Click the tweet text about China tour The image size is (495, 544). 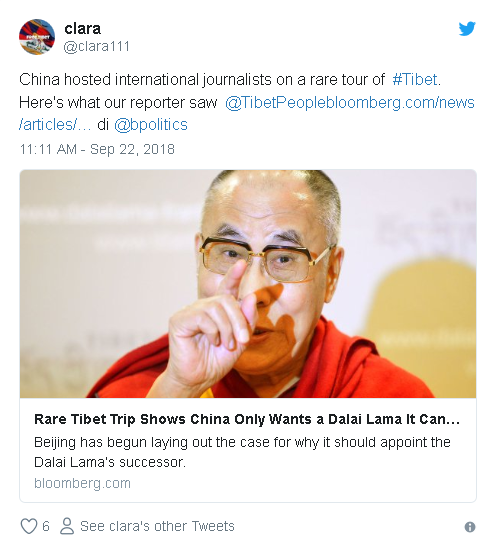247,102
